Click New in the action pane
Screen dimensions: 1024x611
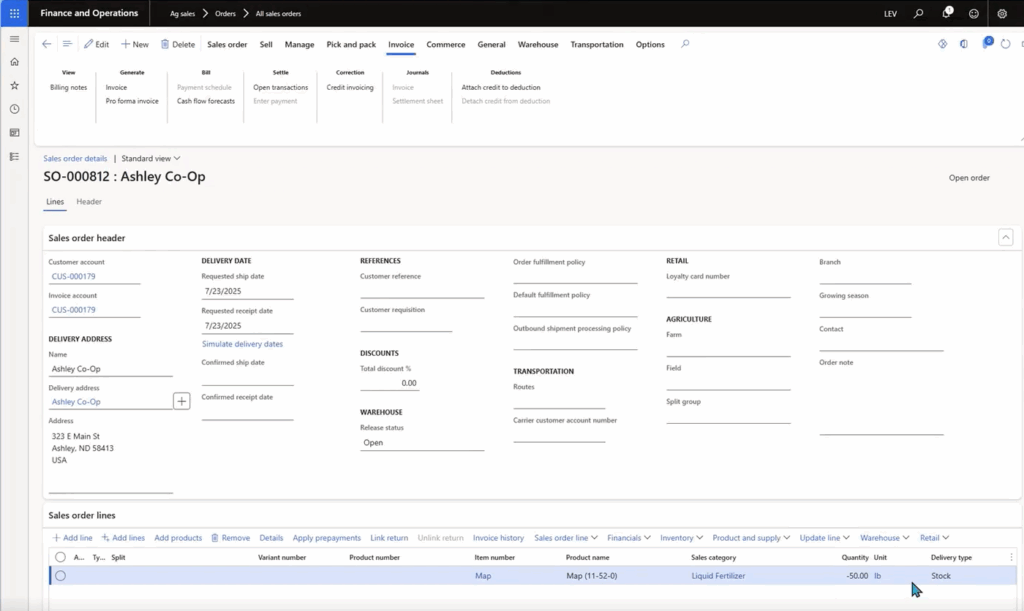[x=135, y=44]
